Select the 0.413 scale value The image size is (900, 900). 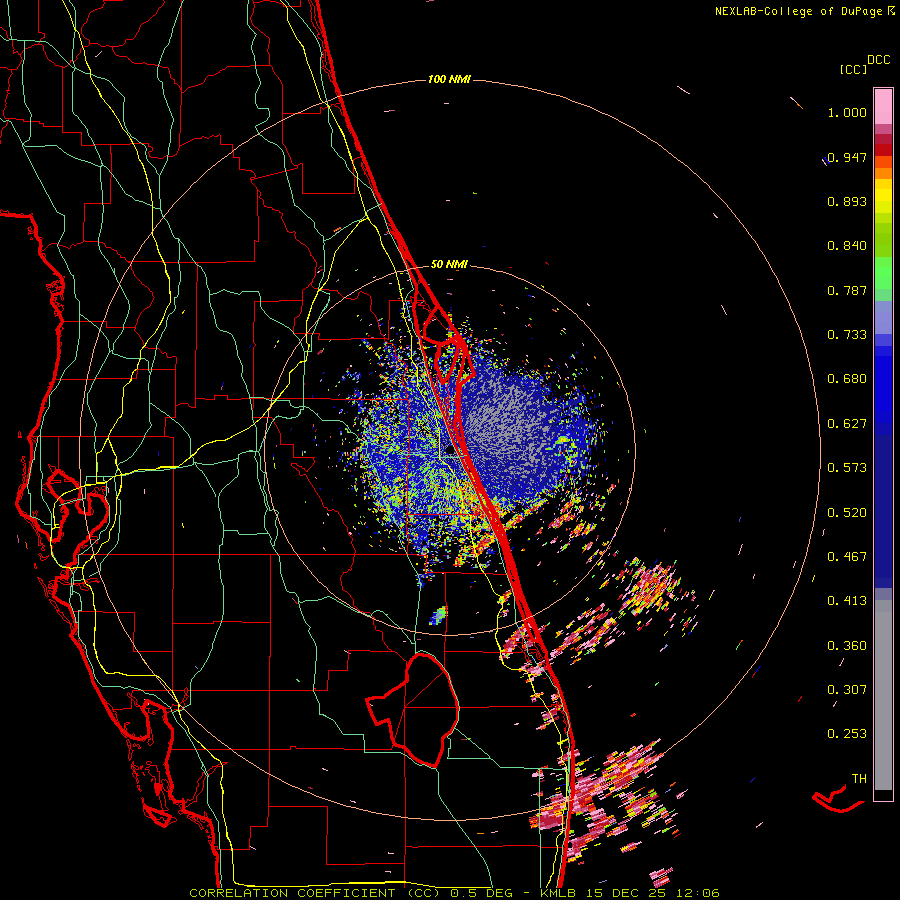pyautogui.click(x=847, y=602)
